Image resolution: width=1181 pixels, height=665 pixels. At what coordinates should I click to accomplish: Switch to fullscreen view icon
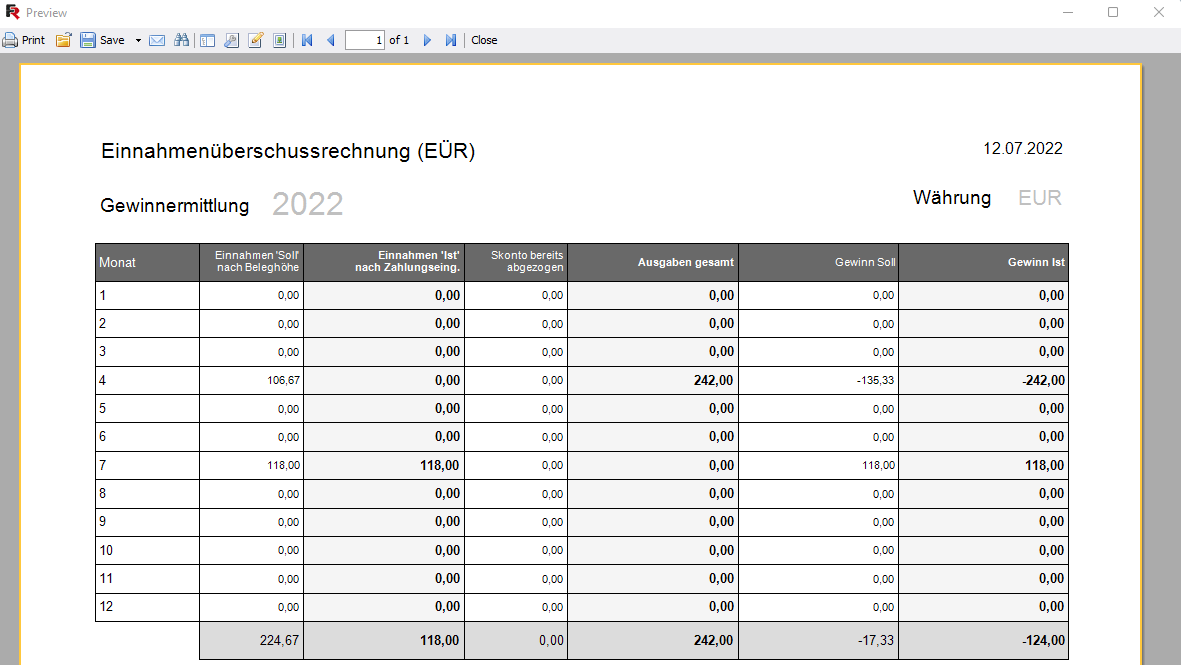tap(279, 40)
